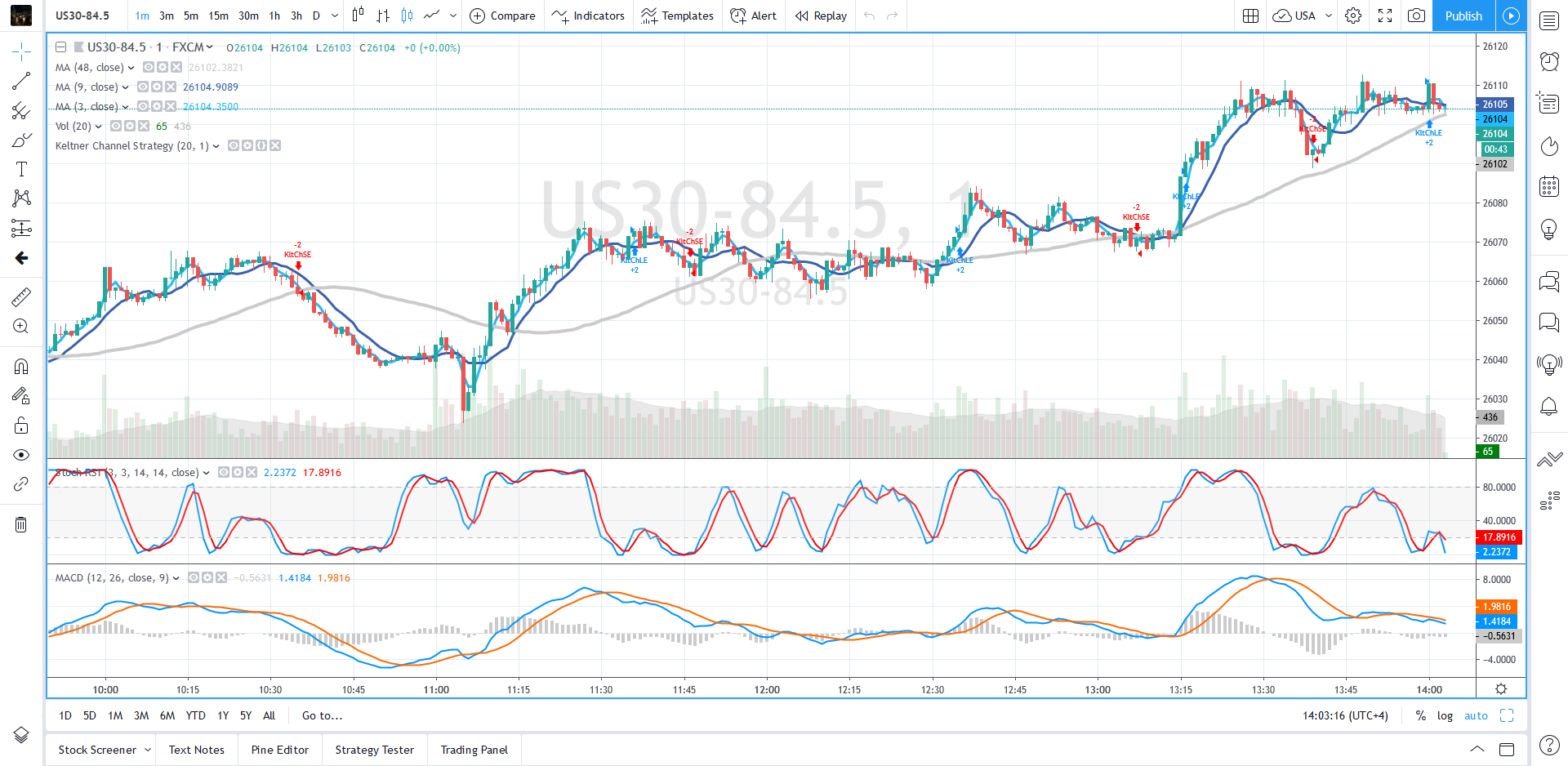Image resolution: width=1568 pixels, height=766 pixels.
Task: Toggle hide all drawing tools
Action: tap(21, 455)
